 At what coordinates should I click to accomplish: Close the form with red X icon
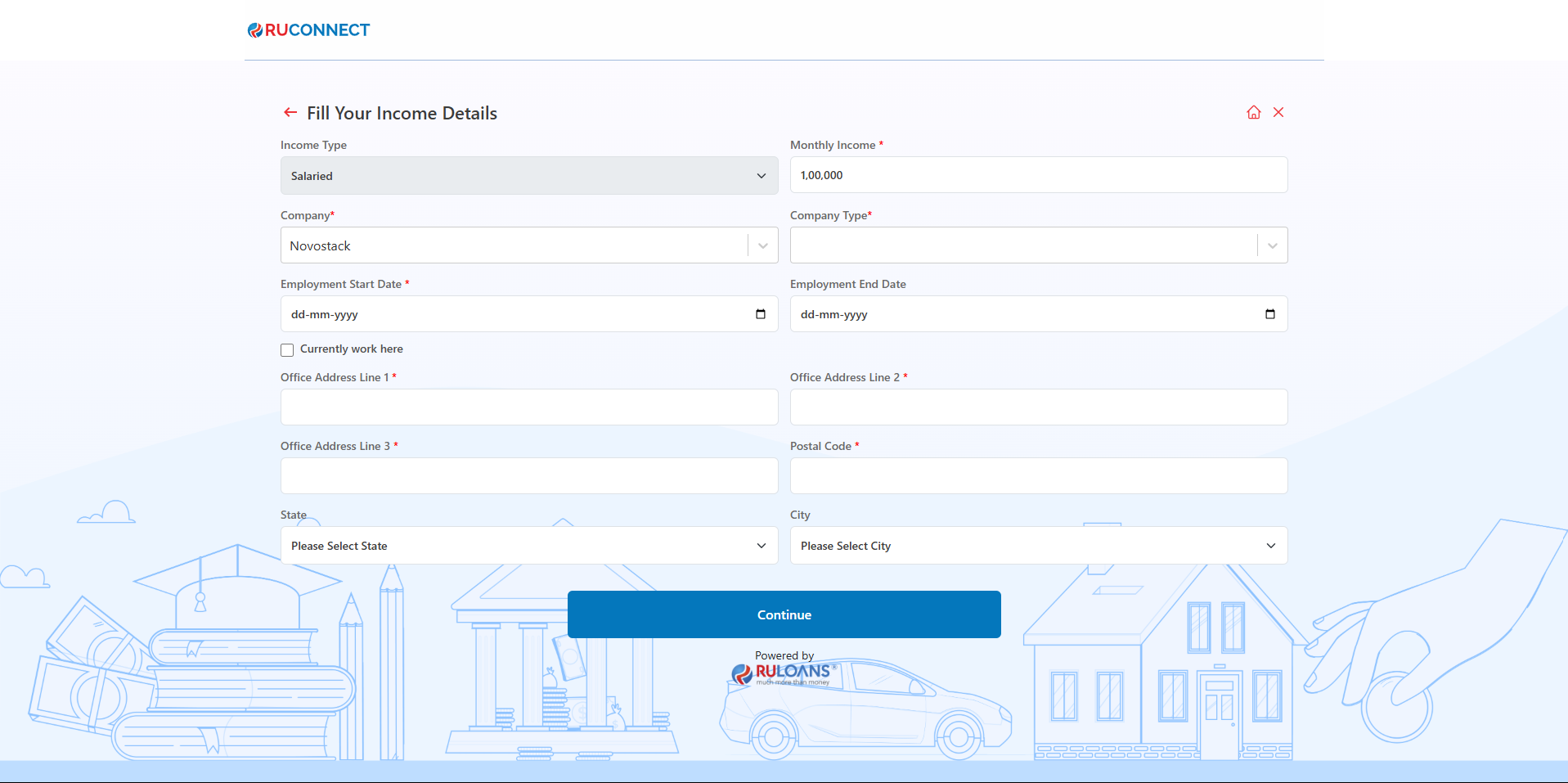tap(1278, 113)
